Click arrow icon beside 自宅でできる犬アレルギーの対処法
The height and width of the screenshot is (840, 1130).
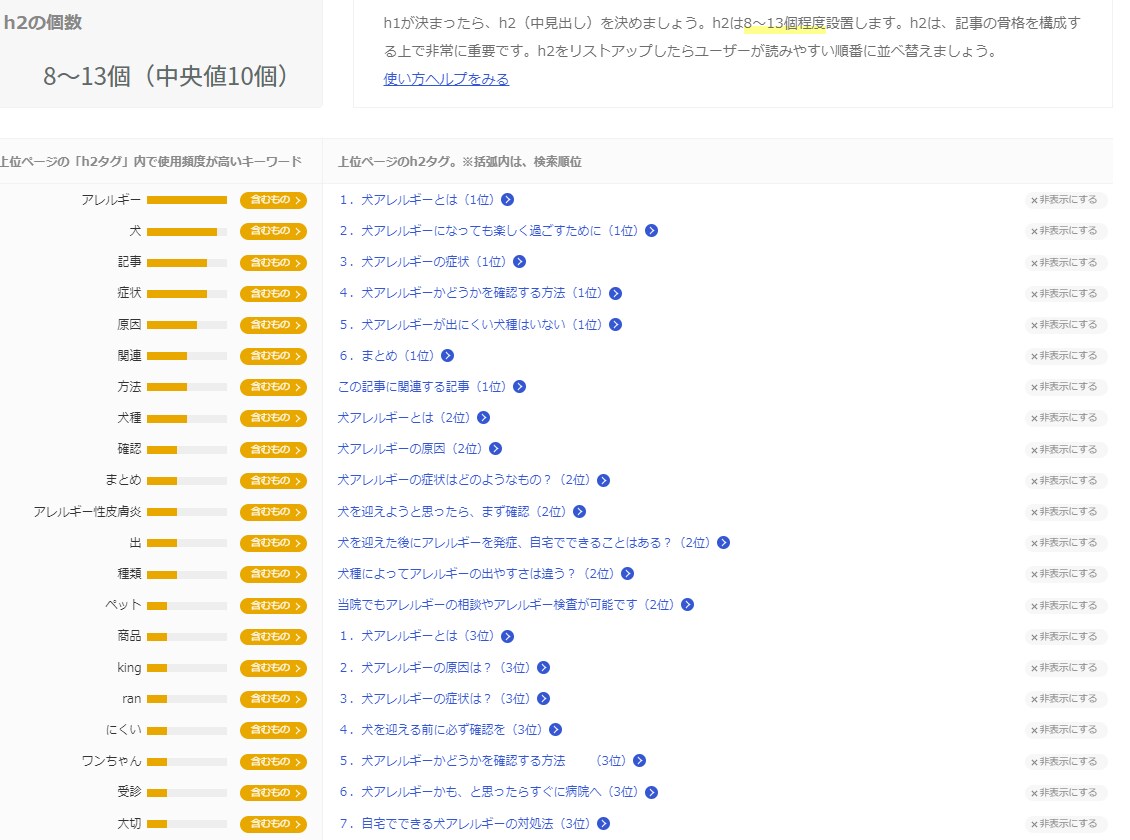coord(604,823)
